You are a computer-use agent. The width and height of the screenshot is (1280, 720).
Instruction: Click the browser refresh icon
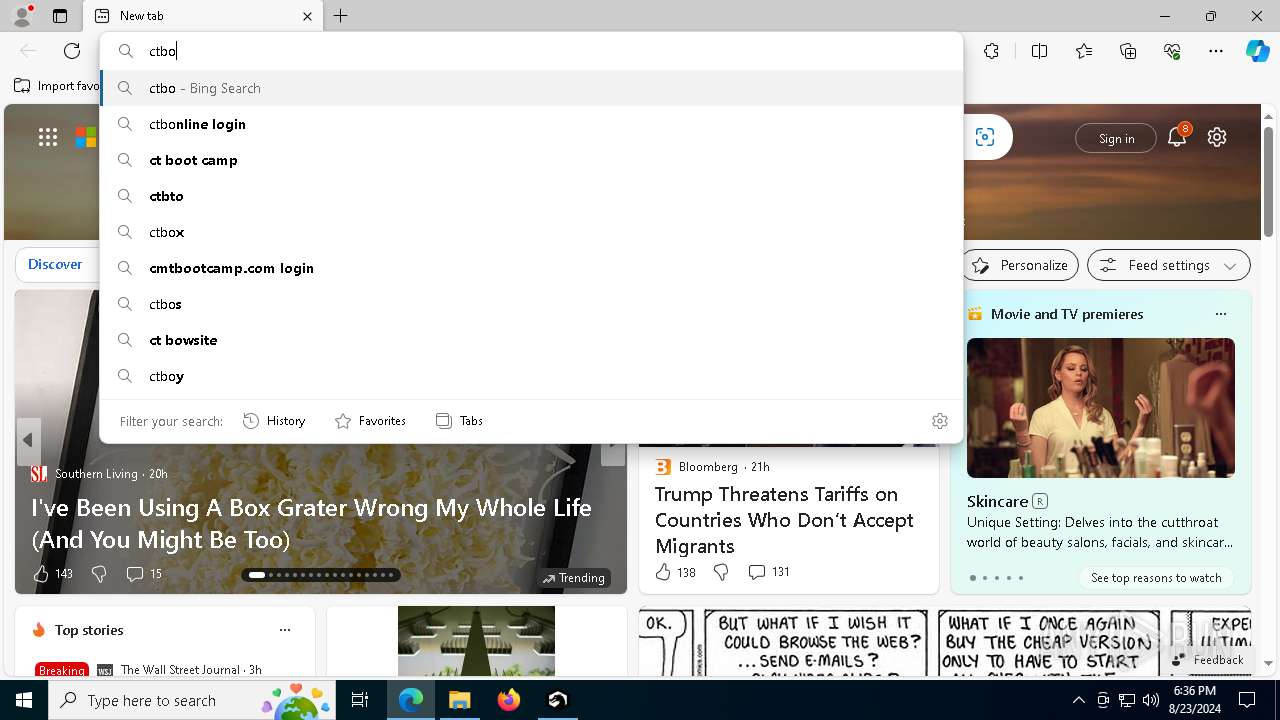(72, 51)
